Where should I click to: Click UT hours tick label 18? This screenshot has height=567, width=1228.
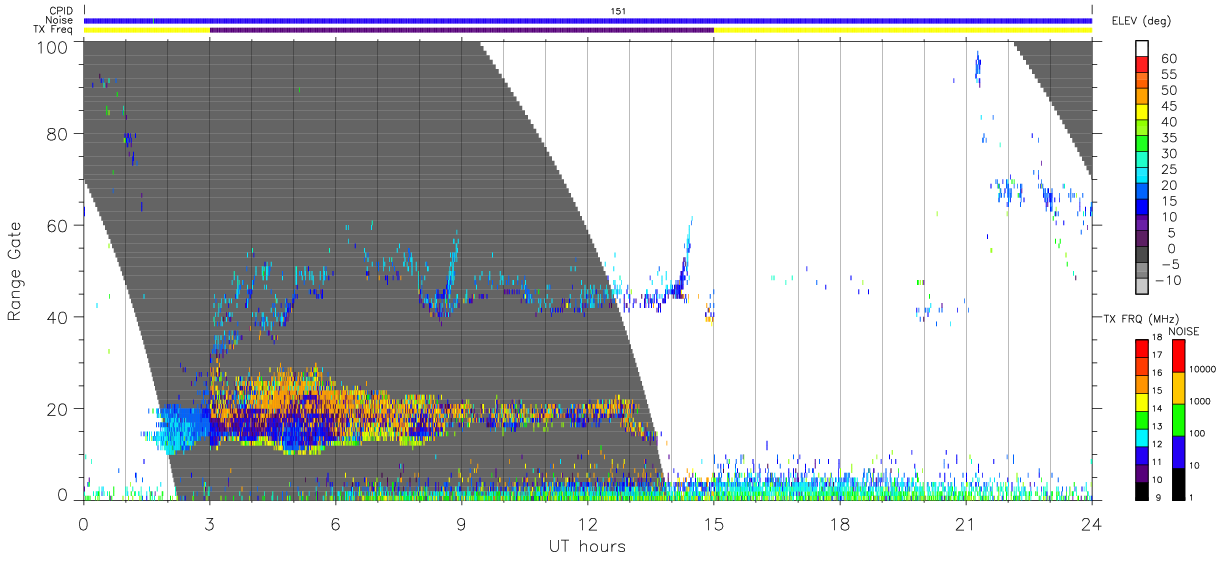pos(840,524)
